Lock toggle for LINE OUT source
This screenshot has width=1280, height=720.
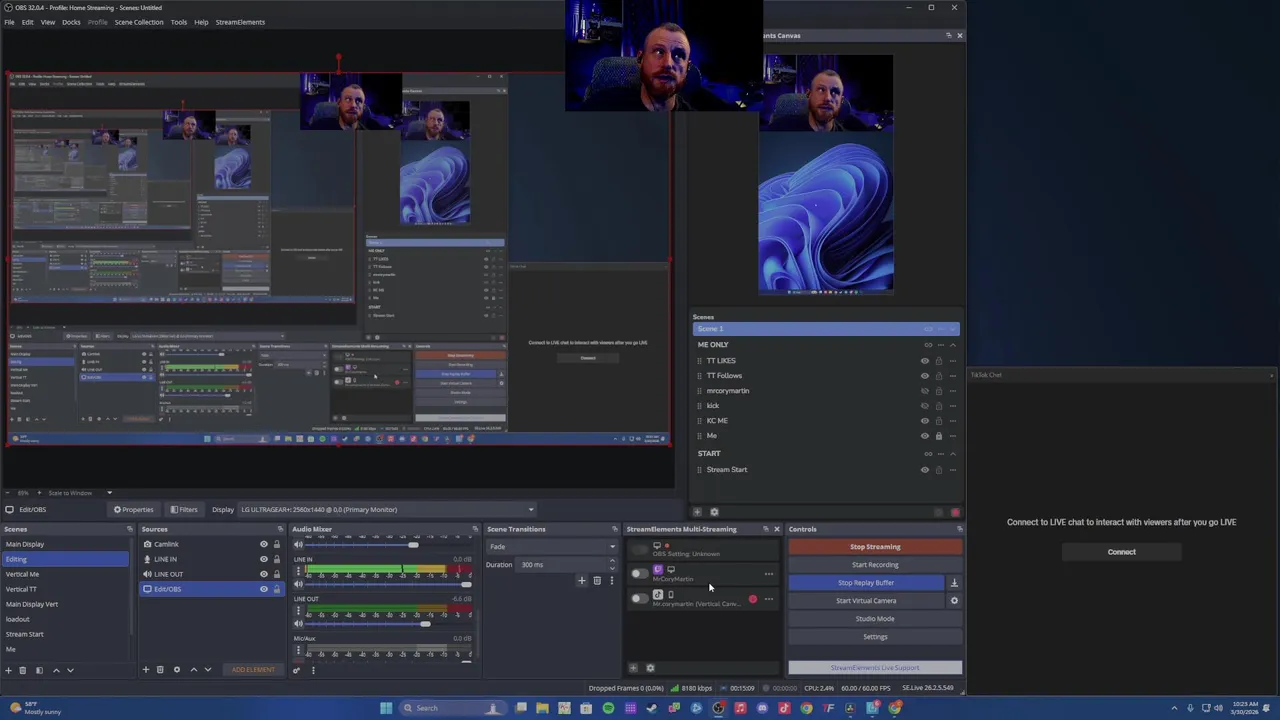(x=277, y=574)
